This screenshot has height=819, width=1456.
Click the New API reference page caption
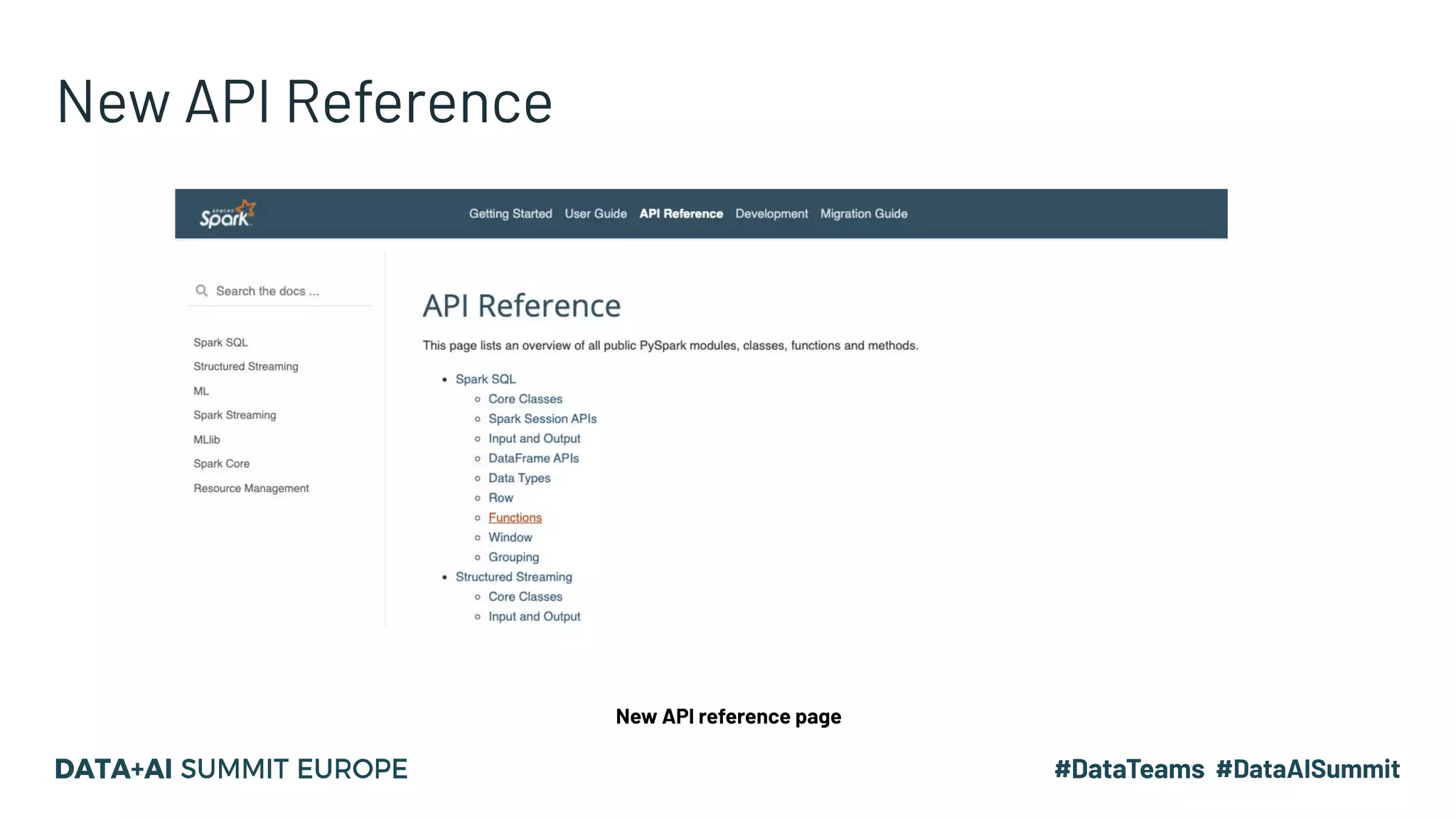728,716
